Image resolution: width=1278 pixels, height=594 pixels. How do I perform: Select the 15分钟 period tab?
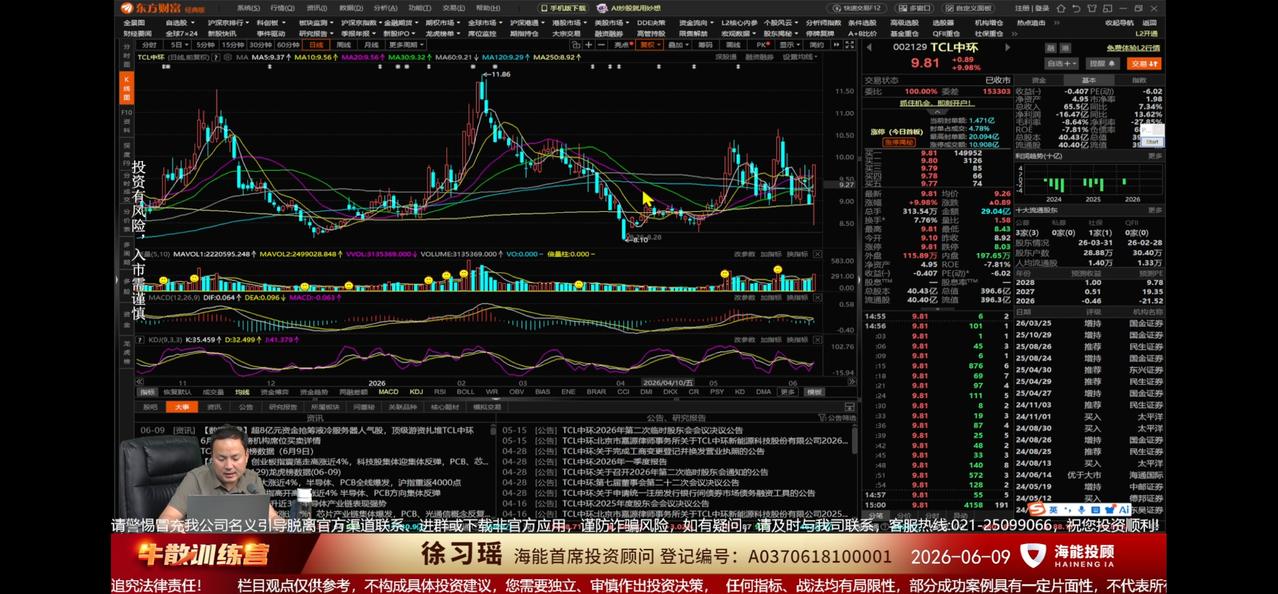(232, 44)
